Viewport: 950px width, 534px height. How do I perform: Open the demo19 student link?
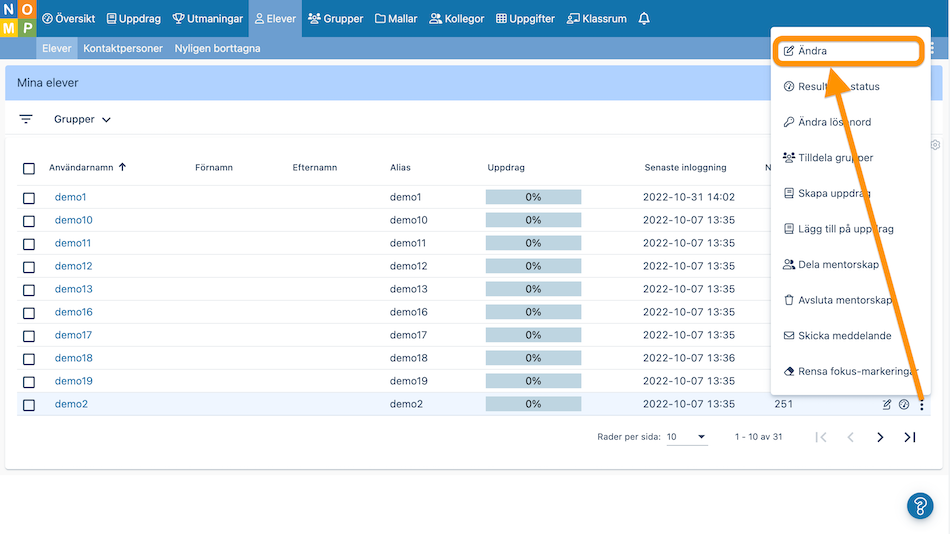click(x=73, y=381)
